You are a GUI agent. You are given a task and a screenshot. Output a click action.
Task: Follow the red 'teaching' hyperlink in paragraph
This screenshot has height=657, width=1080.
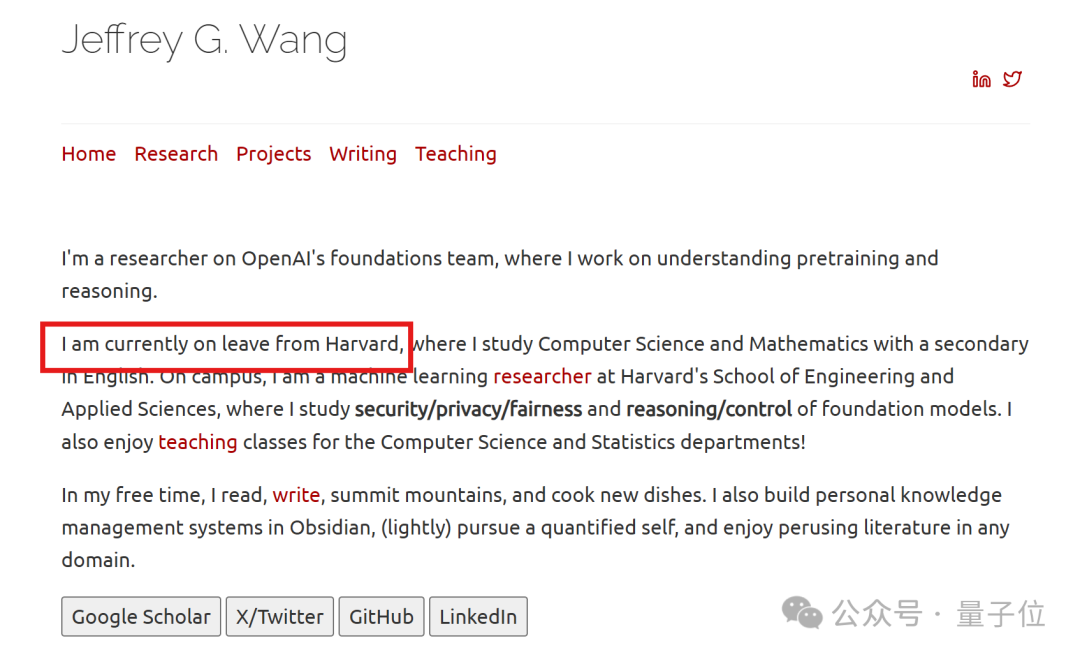pyautogui.click(x=198, y=441)
